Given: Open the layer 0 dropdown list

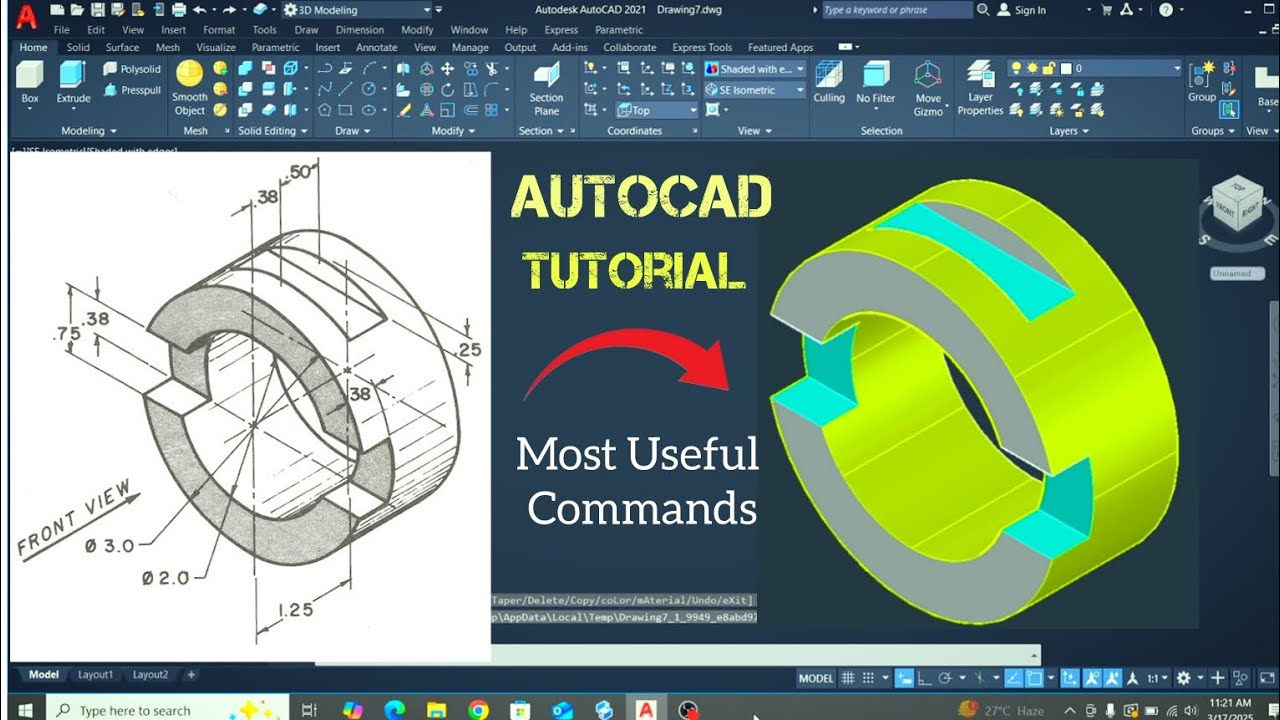Looking at the screenshot, I should 1095,68.
